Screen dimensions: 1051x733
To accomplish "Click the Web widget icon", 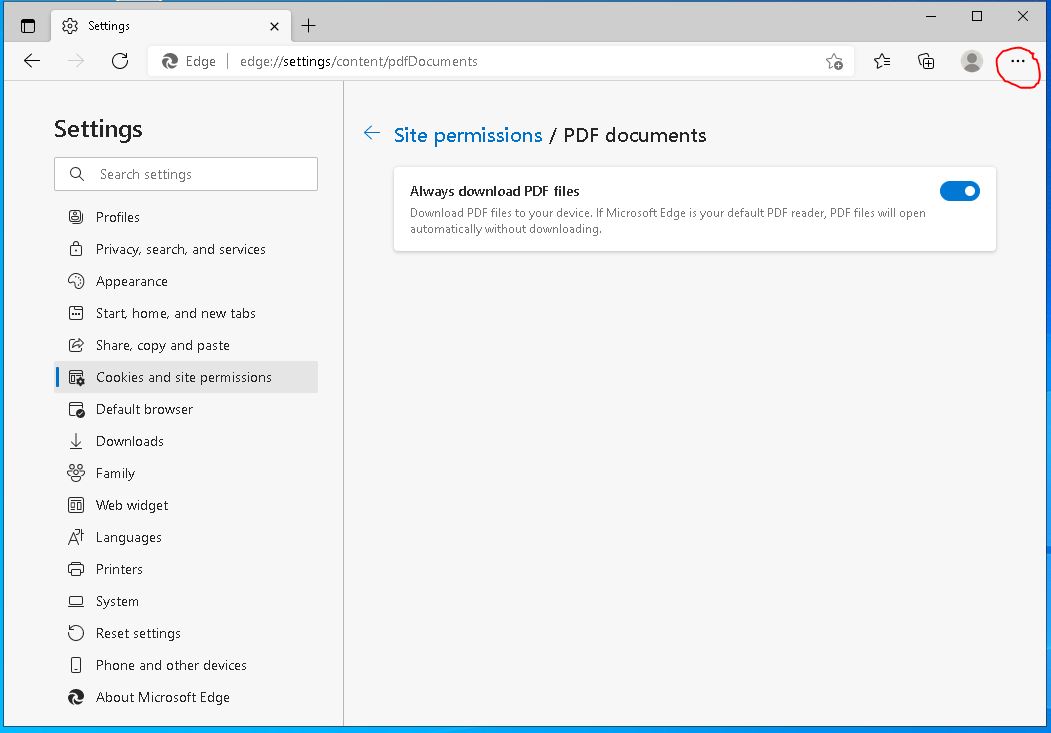I will [76, 505].
